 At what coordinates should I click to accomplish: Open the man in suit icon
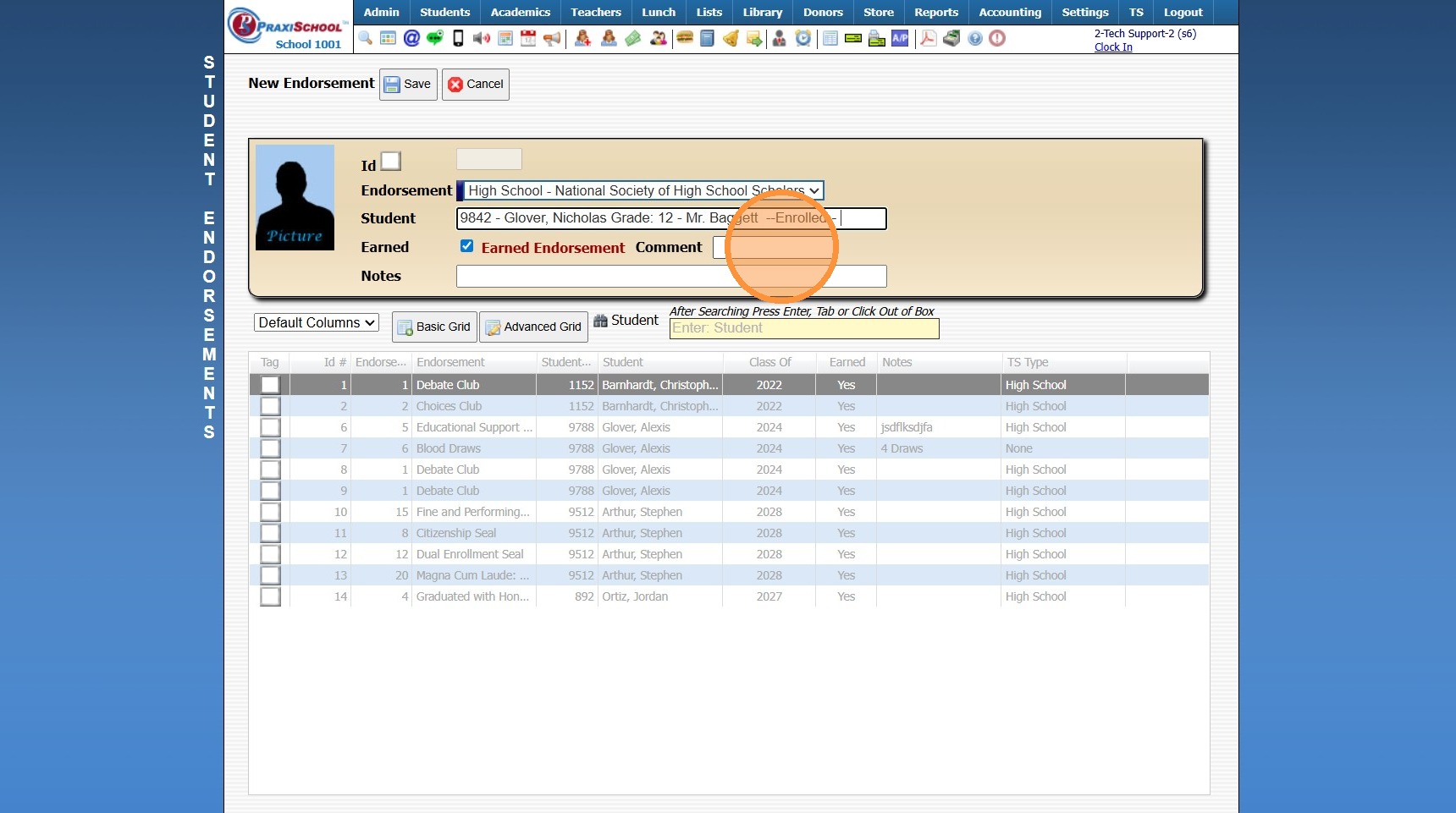pos(780,38)
